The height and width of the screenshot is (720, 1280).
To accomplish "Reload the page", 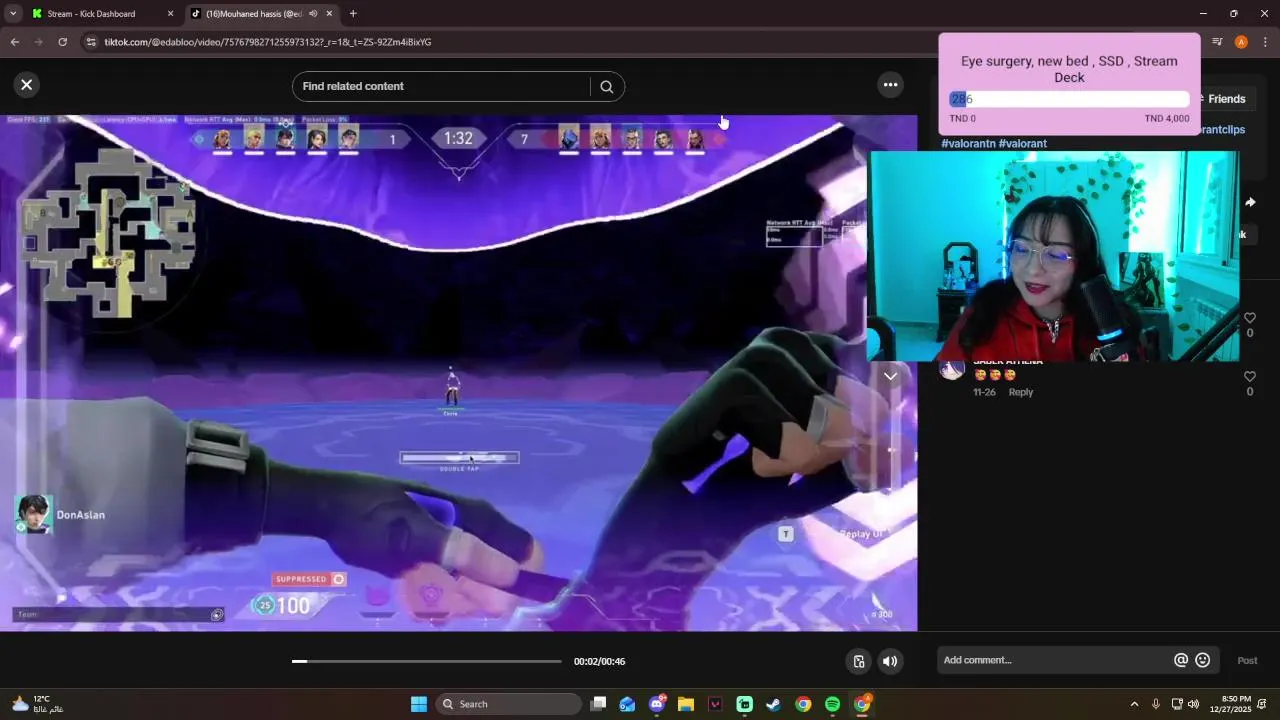I will [x=62, y=42].
